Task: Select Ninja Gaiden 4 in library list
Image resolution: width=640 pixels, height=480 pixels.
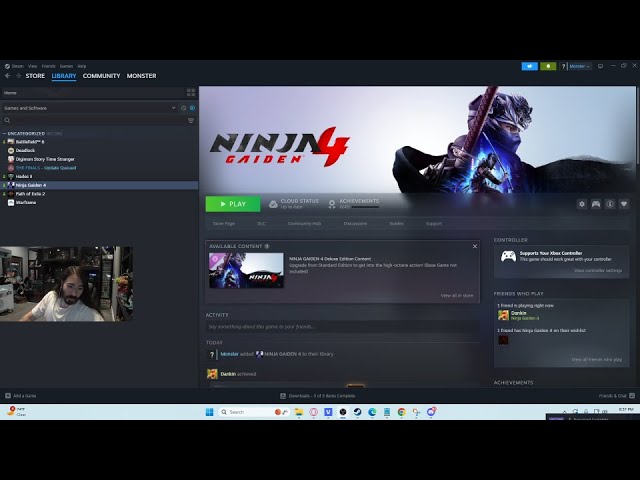Action: (99, 185)
